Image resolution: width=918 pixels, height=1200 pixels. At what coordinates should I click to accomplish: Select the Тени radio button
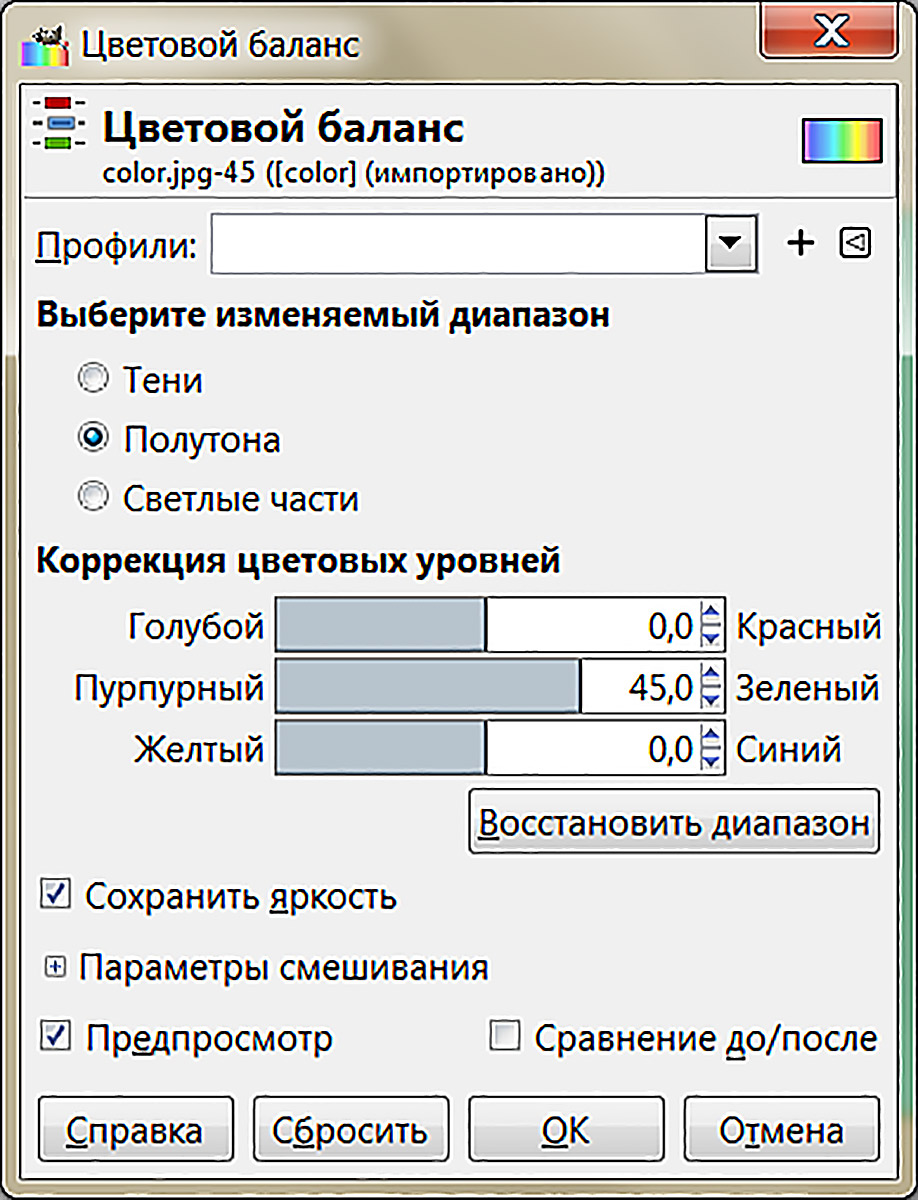[94, 379]
